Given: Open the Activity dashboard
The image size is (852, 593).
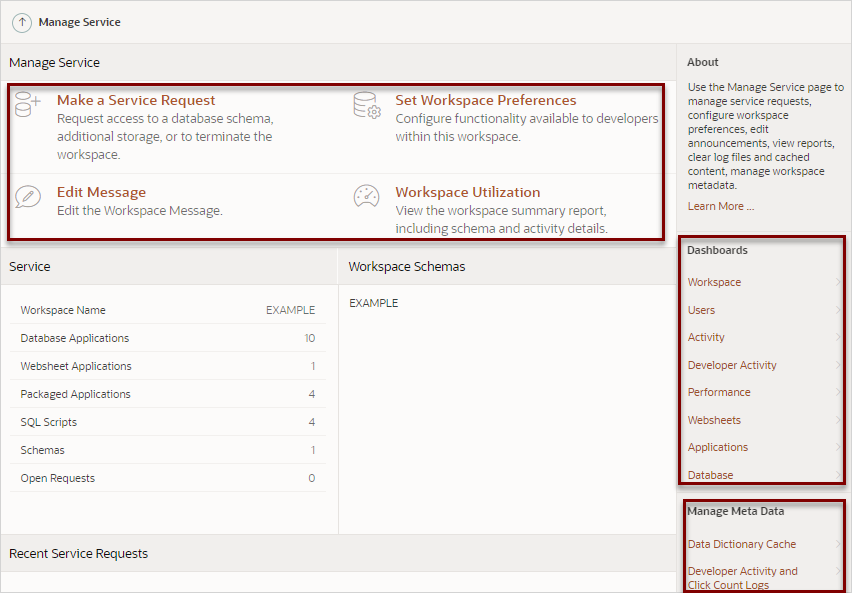Looking at the screenshot, I should tap(706, 337).
